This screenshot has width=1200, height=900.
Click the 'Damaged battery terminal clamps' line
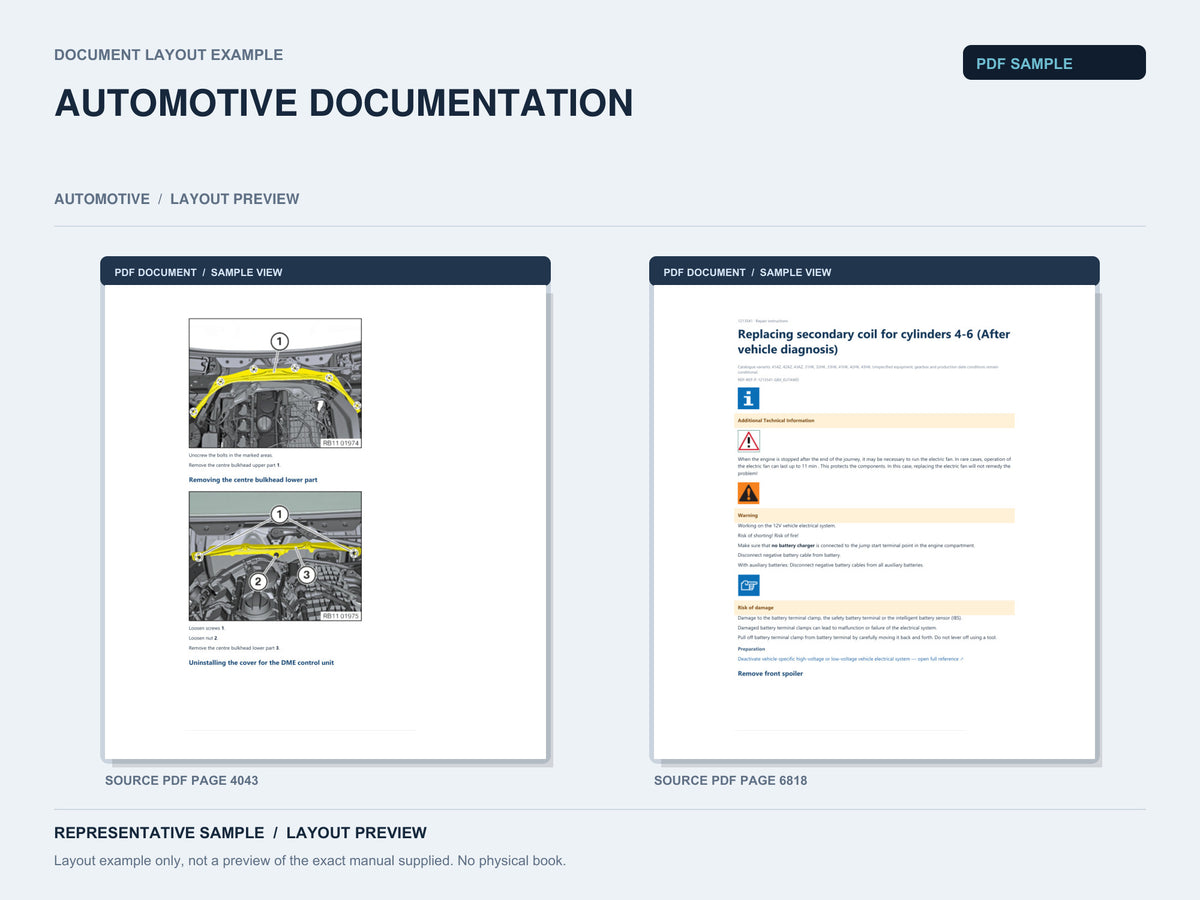pos(837,628)
